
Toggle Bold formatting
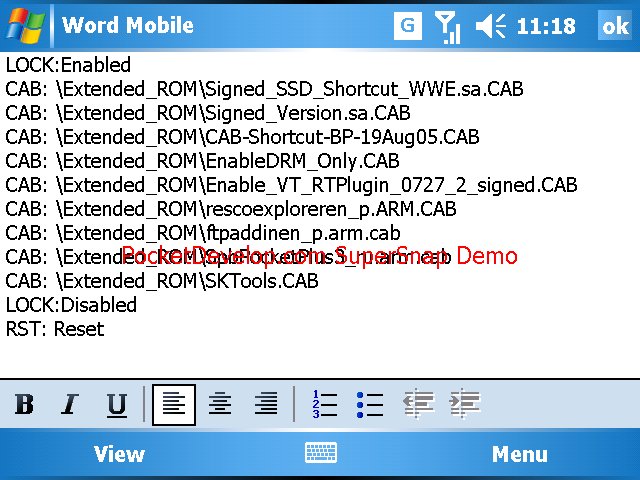pyautogui.click(x=24, y=404)
